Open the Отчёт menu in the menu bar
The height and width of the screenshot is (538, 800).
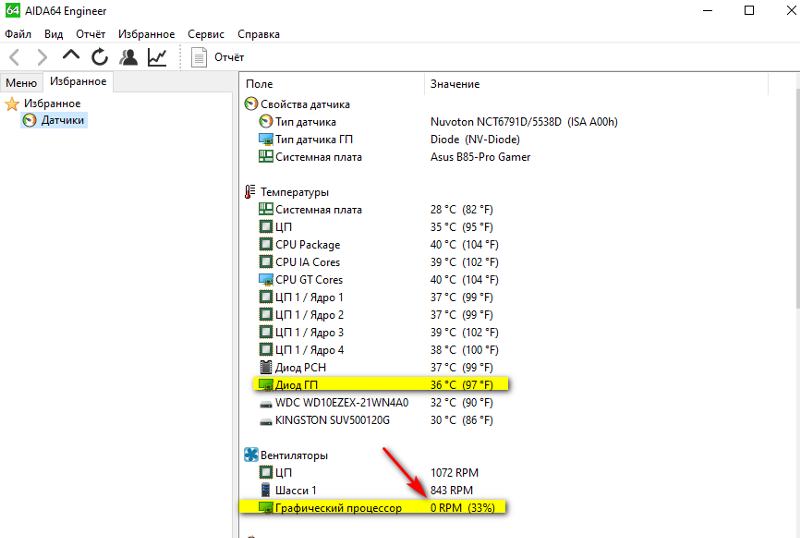[x=90, y=34]
